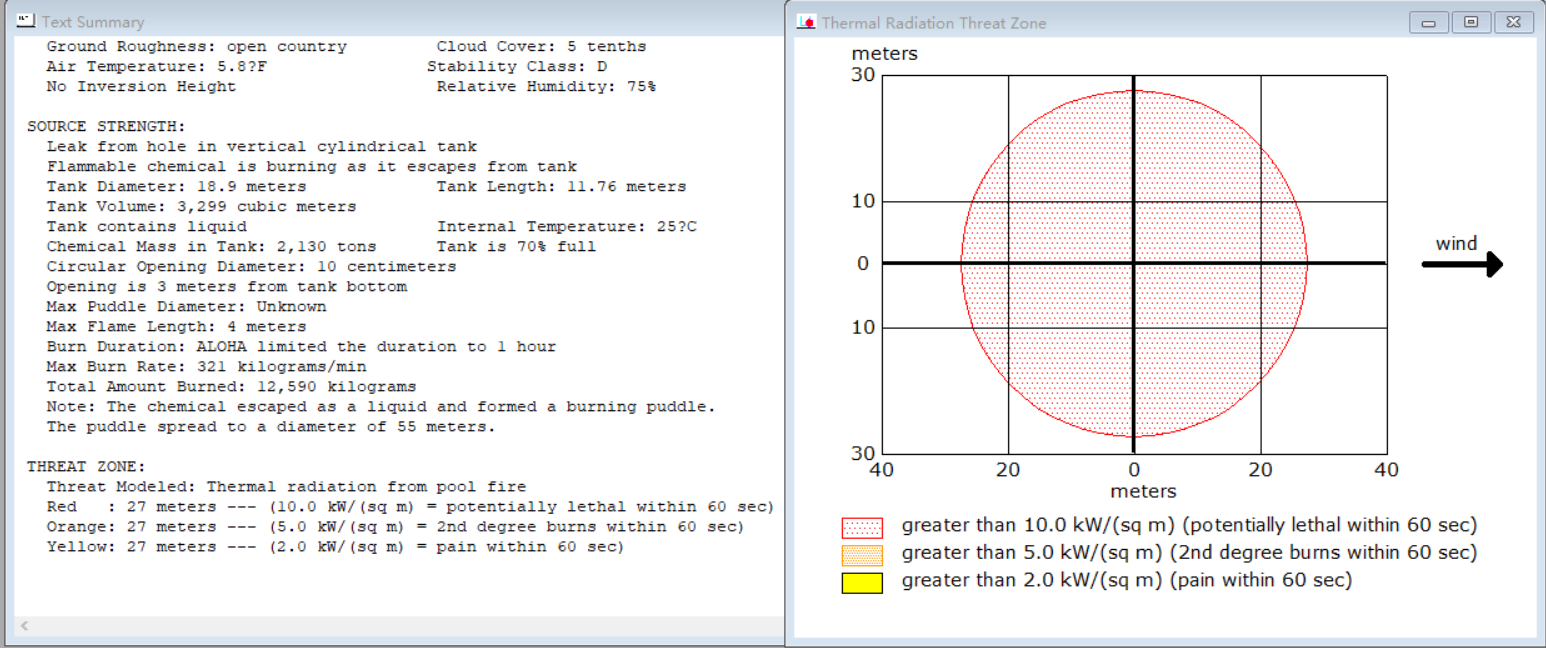Image resolution: width=1546 pixels, height=648 pixels.
Task: Click the 'Red : 27 meters' threat line
Action: point(410,507)
